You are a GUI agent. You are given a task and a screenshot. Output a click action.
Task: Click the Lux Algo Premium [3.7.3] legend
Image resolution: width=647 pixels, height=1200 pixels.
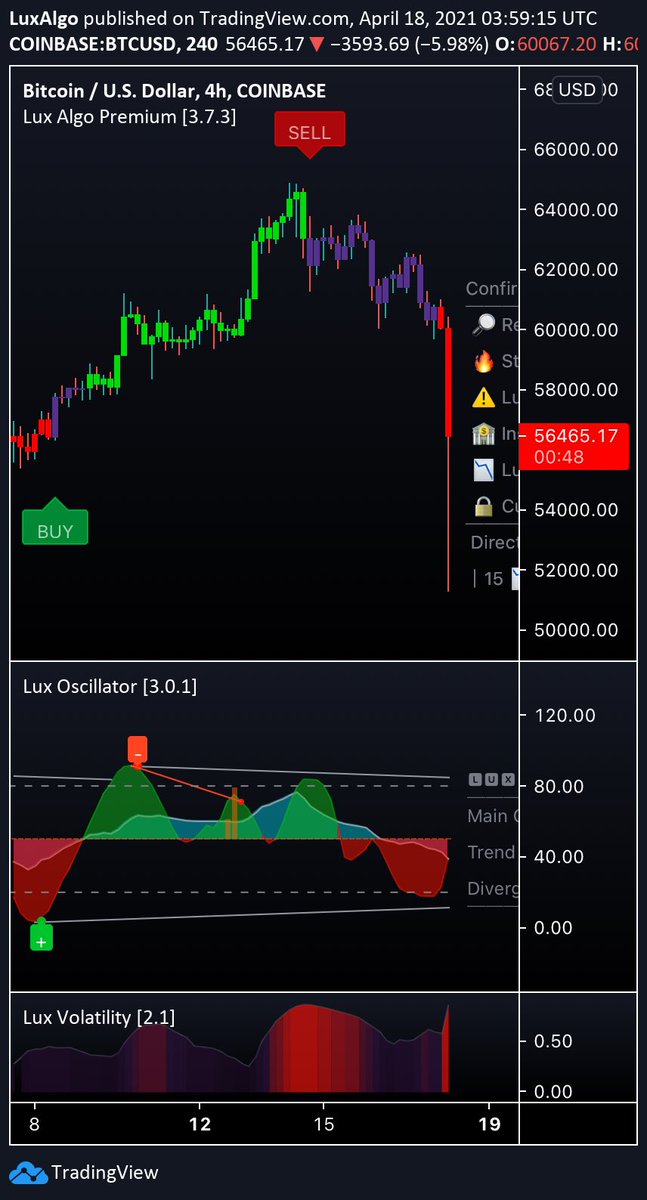[129, 116]
